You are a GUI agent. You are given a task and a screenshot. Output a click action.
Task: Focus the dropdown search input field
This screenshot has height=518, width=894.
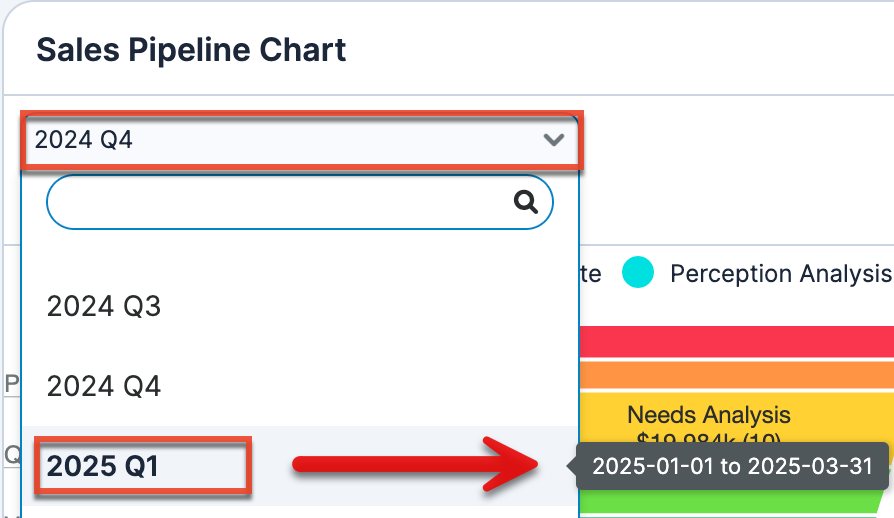[280, 203]
